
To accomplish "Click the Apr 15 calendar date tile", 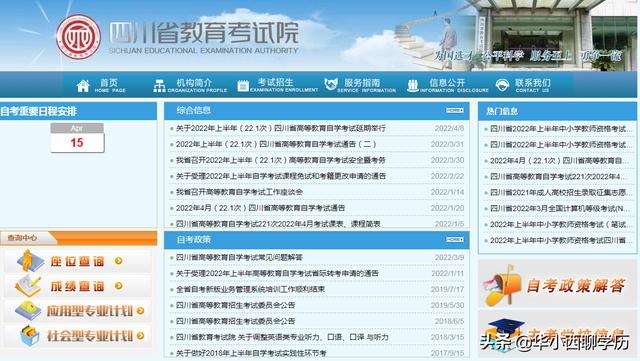I will point(77,138).
